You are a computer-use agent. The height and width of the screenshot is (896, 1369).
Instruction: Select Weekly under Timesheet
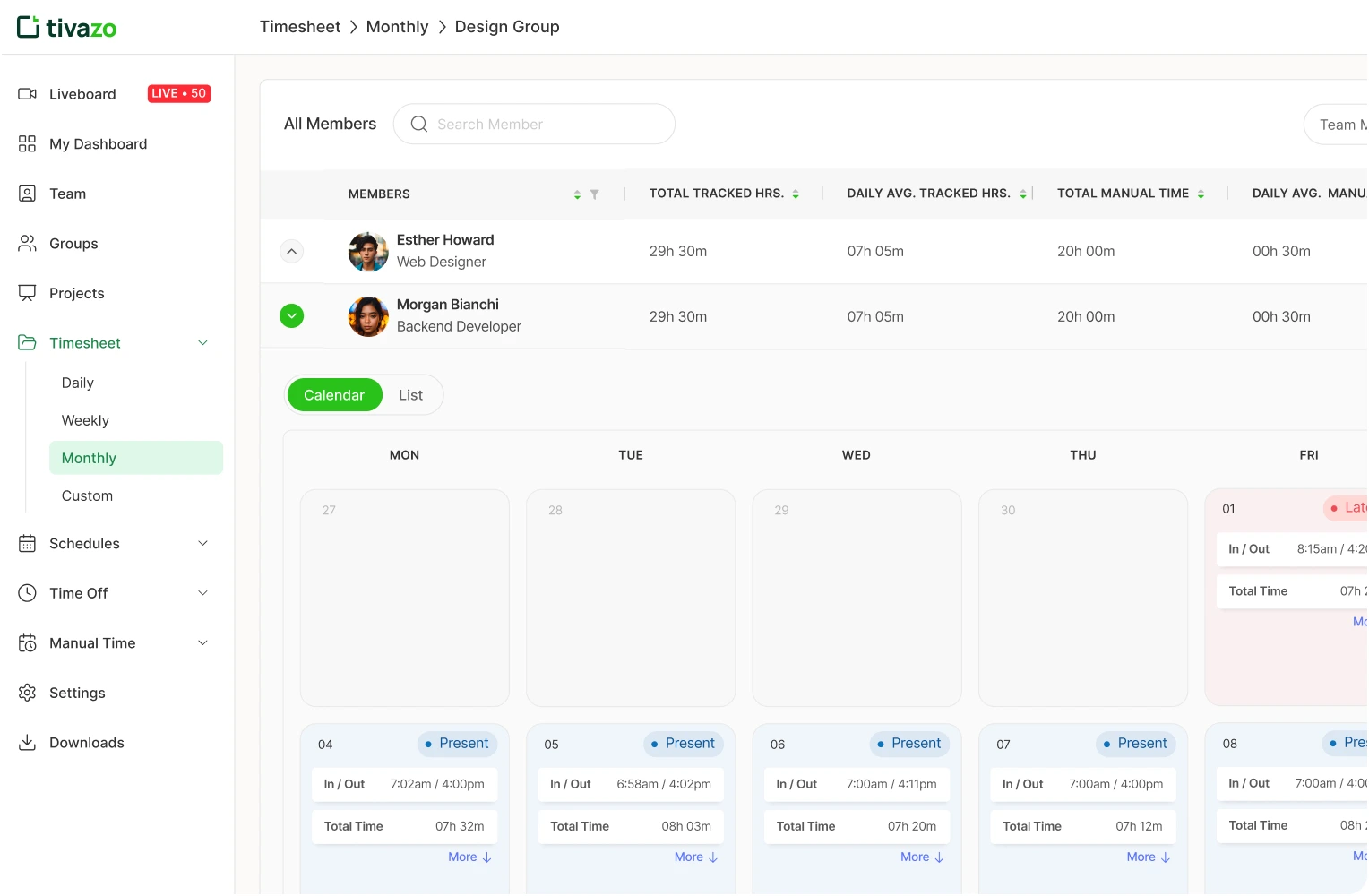pos(85,421)
